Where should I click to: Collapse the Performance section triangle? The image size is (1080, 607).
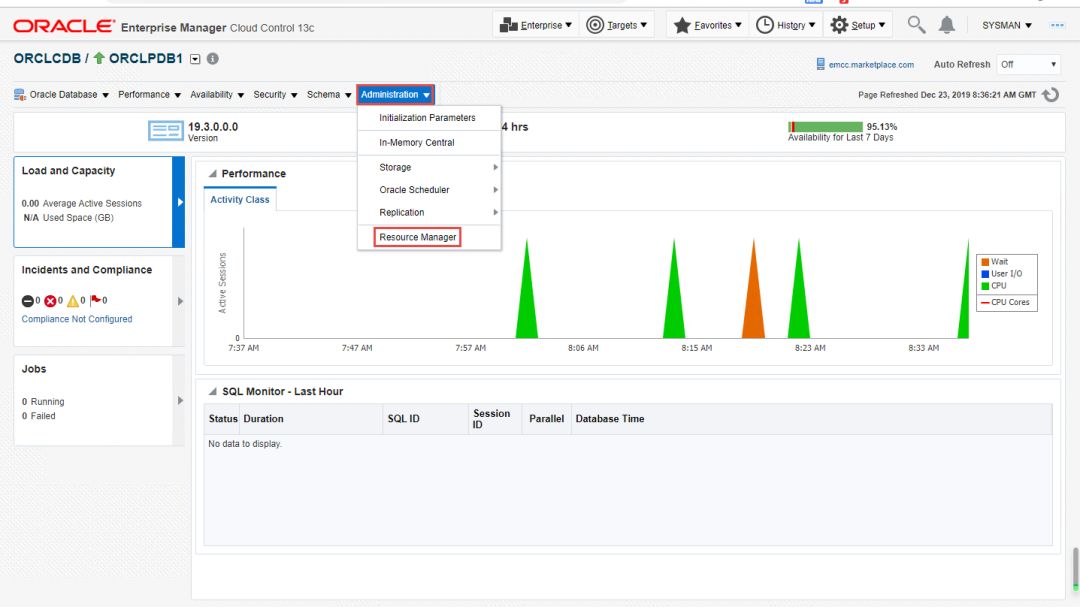[x=212, y=174]
